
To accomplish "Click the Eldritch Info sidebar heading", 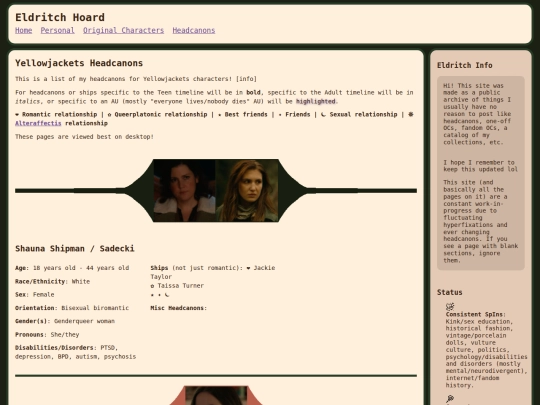I will (465, 65).
